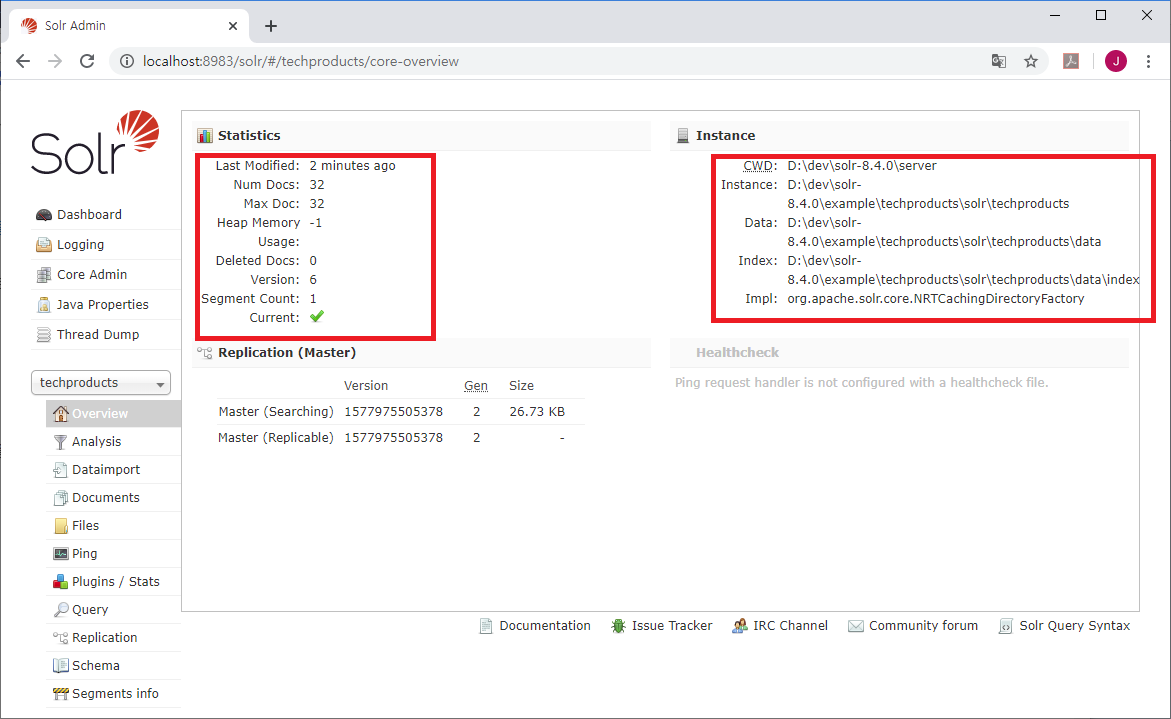The height and width of the screenshot is (719, 1171).
Task: Click the Ping monitor icon
Action: tap(60, 553)
